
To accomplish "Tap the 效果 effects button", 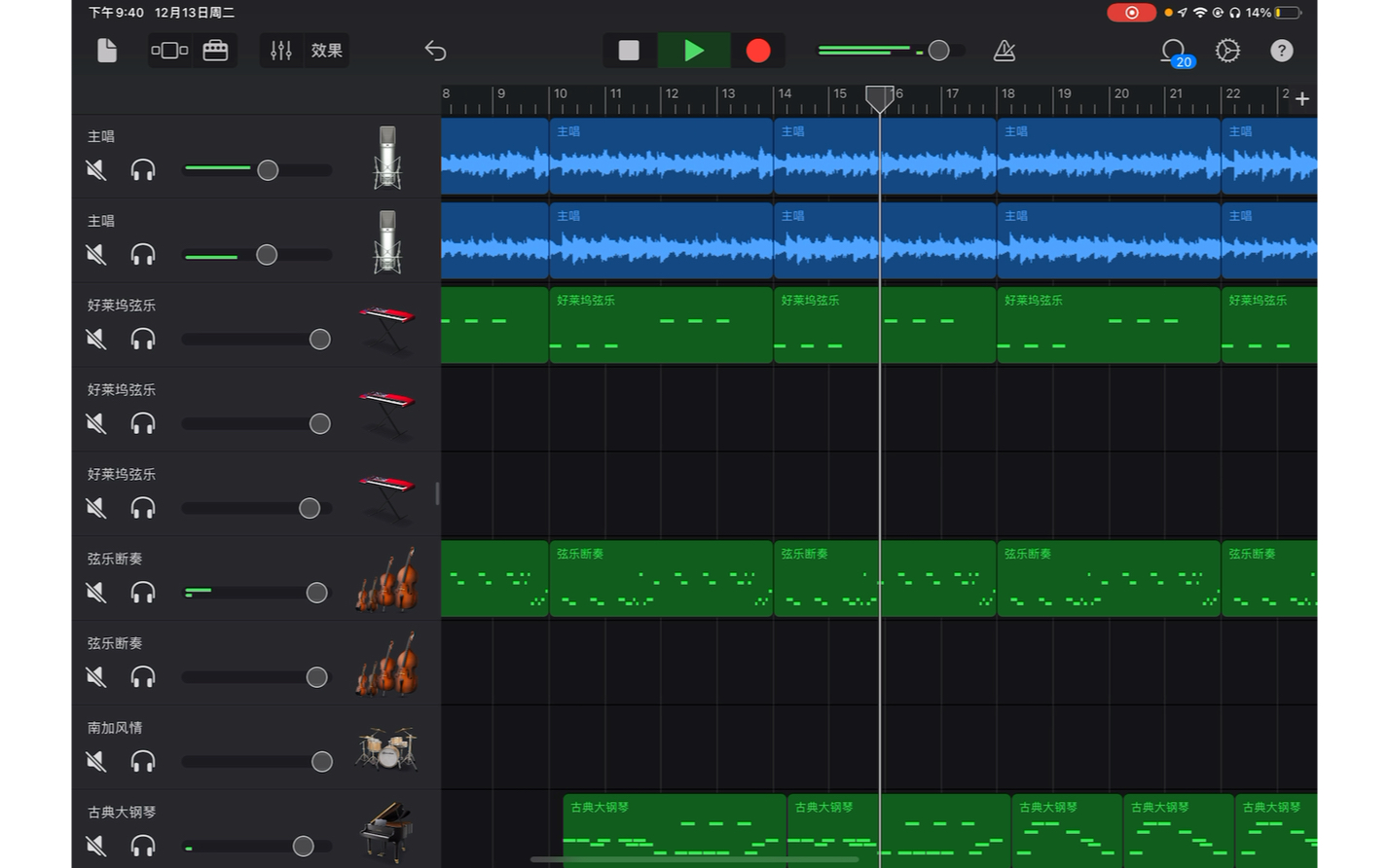I will point(326,51).
